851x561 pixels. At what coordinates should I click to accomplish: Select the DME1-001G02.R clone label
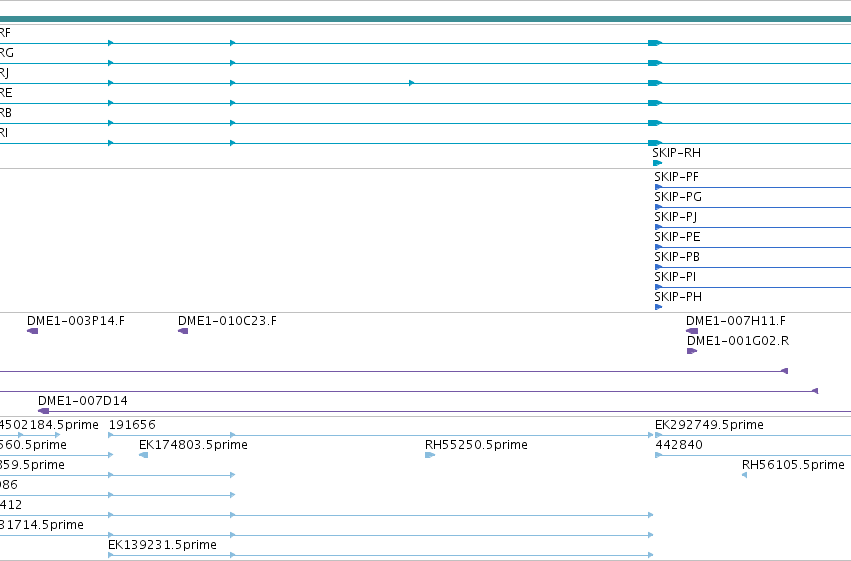click(x=738, y=341)
